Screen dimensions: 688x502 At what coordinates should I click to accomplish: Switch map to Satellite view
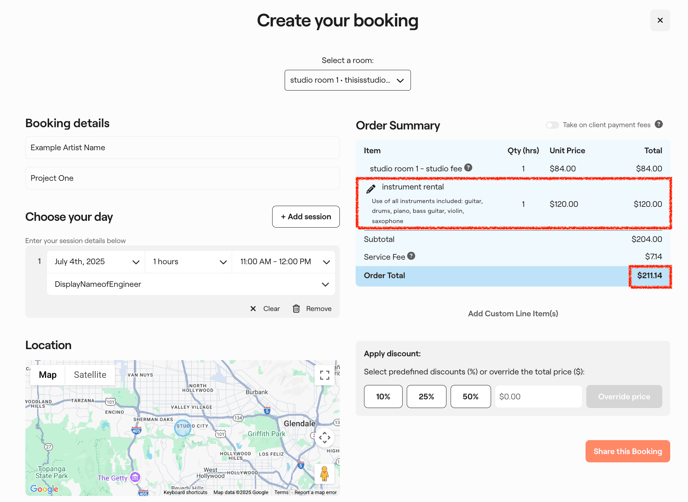pos(90,375)
